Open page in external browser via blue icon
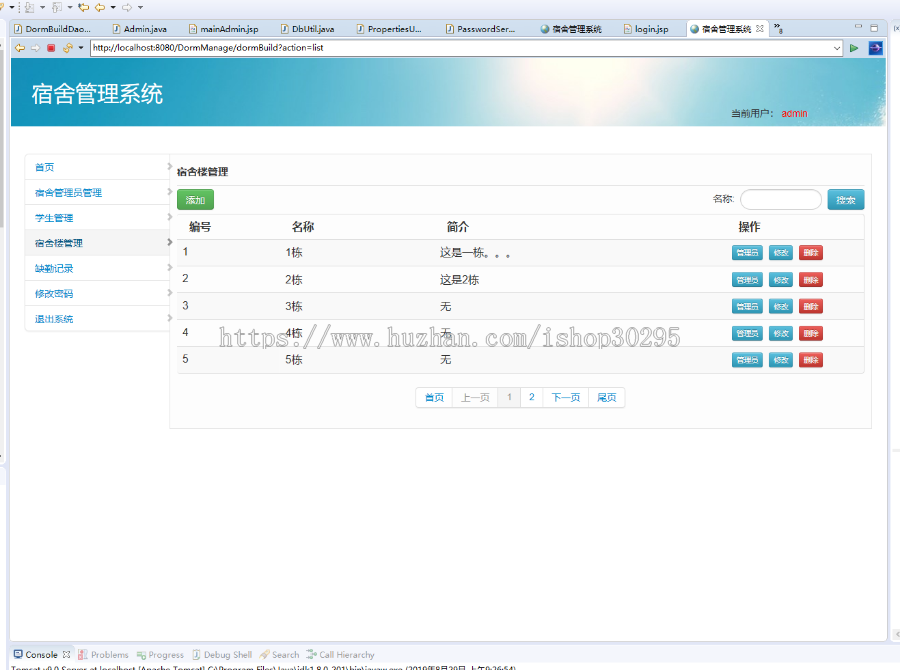900x670 pixels. click(876, 47)
